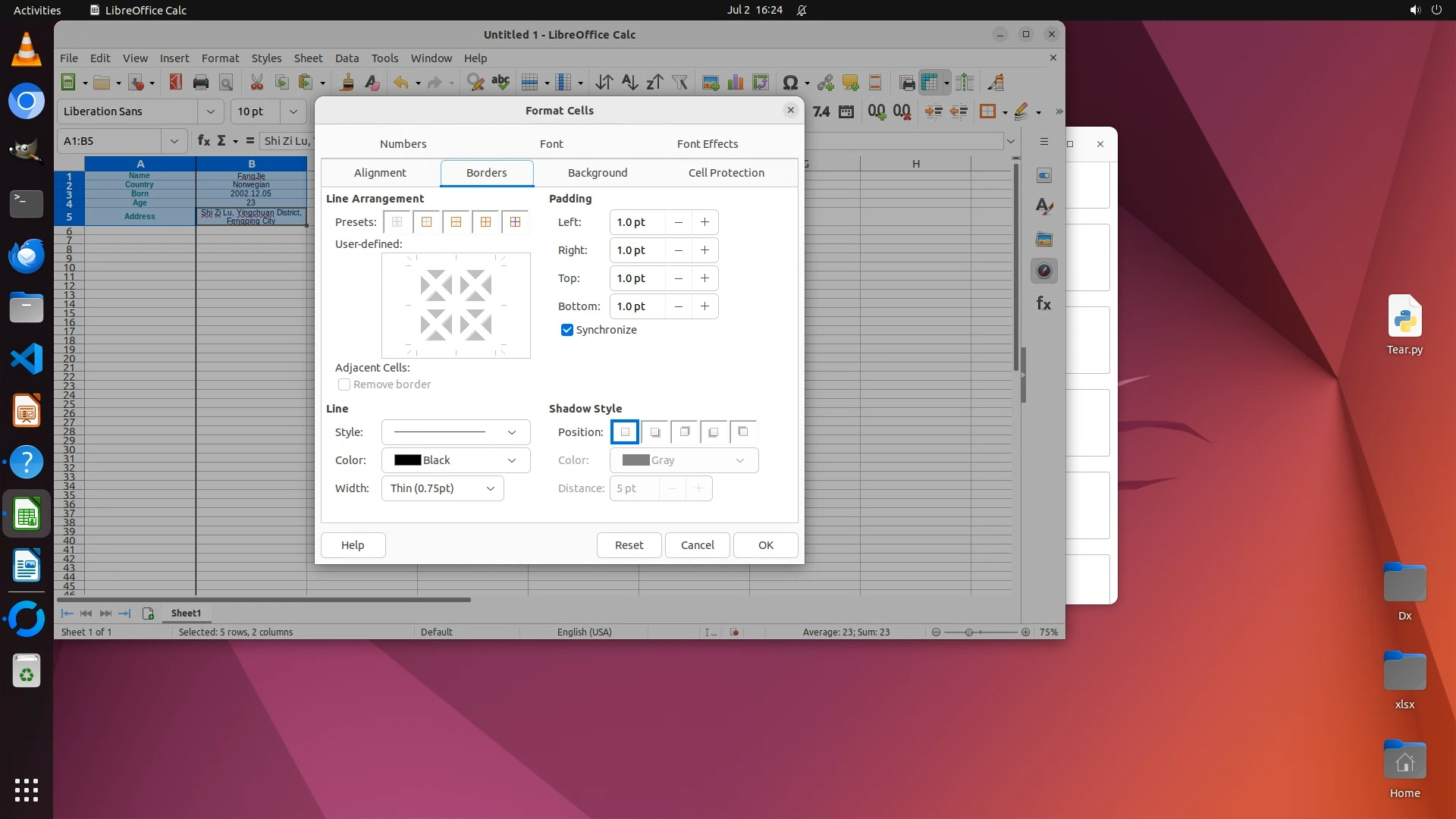Launch Visual Studio Code from dock
1456x819 pixels.
27,359
